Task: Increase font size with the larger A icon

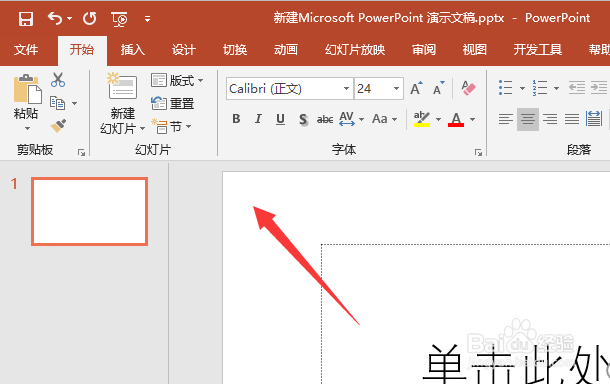Action: (x=416, y=89)
